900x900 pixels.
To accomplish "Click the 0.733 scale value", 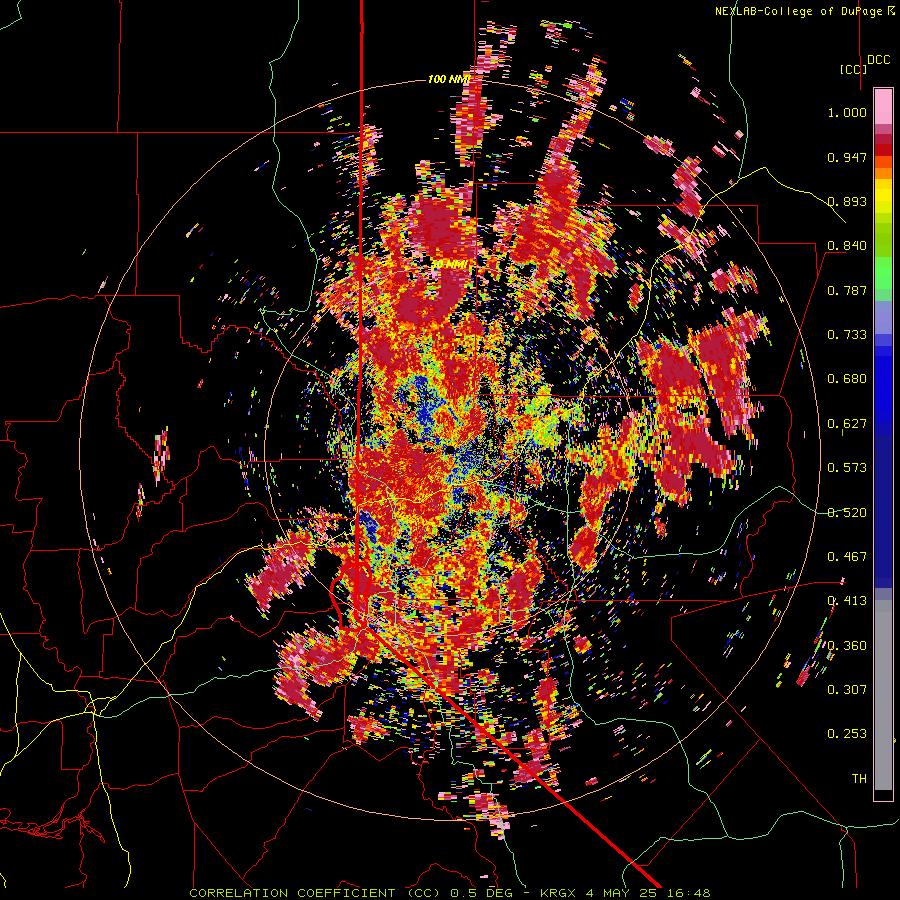I will click(847, 335).
